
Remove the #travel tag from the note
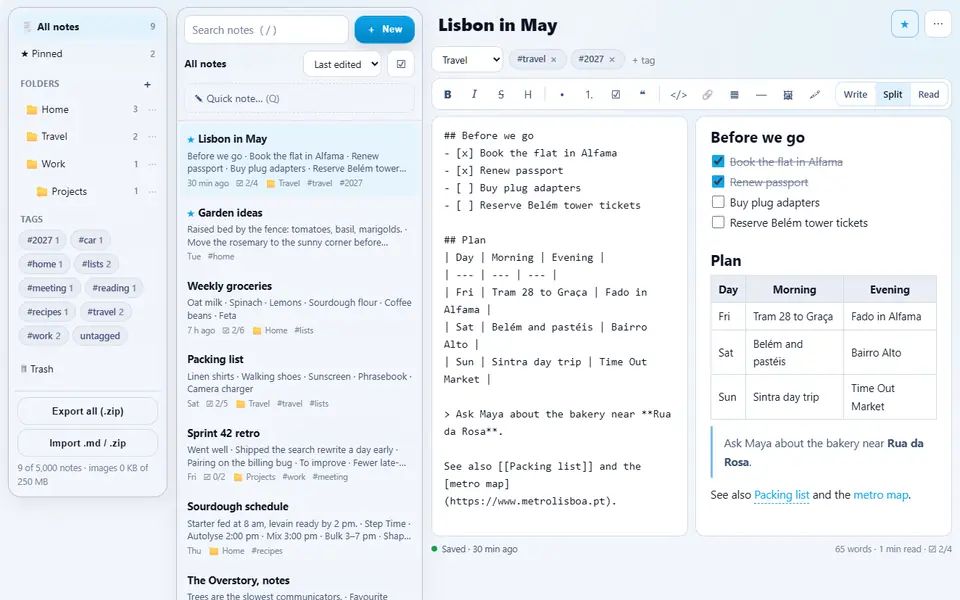pos(553,59)
